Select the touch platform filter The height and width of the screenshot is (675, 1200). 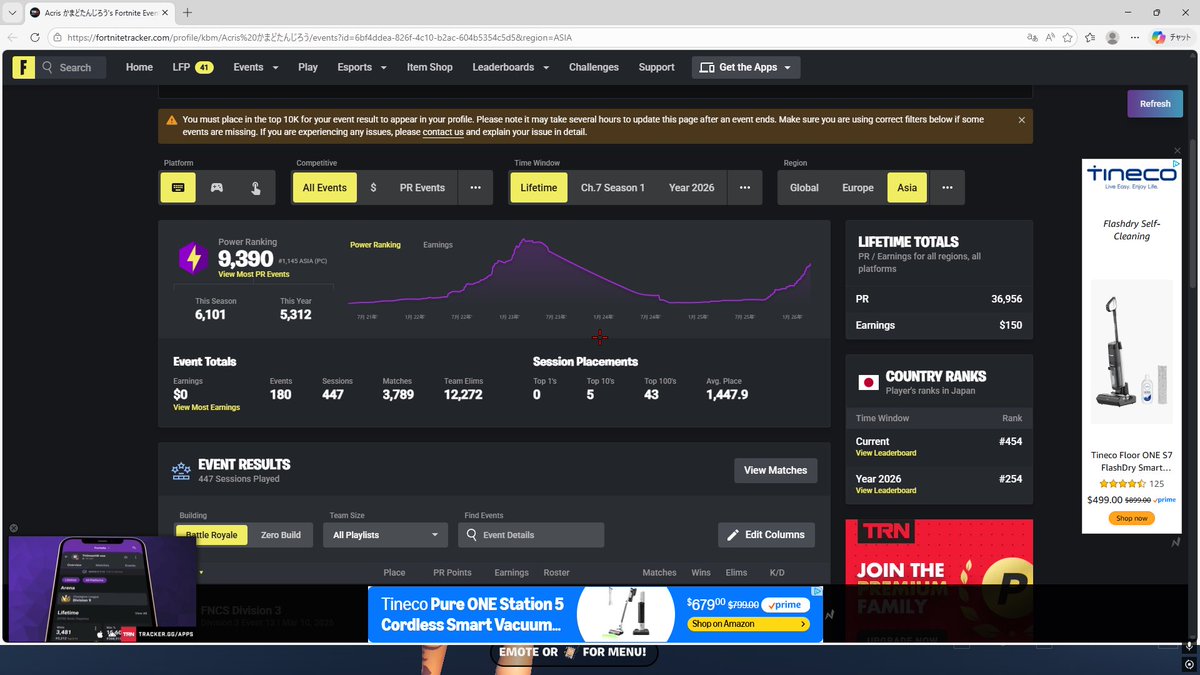(255, 187)
